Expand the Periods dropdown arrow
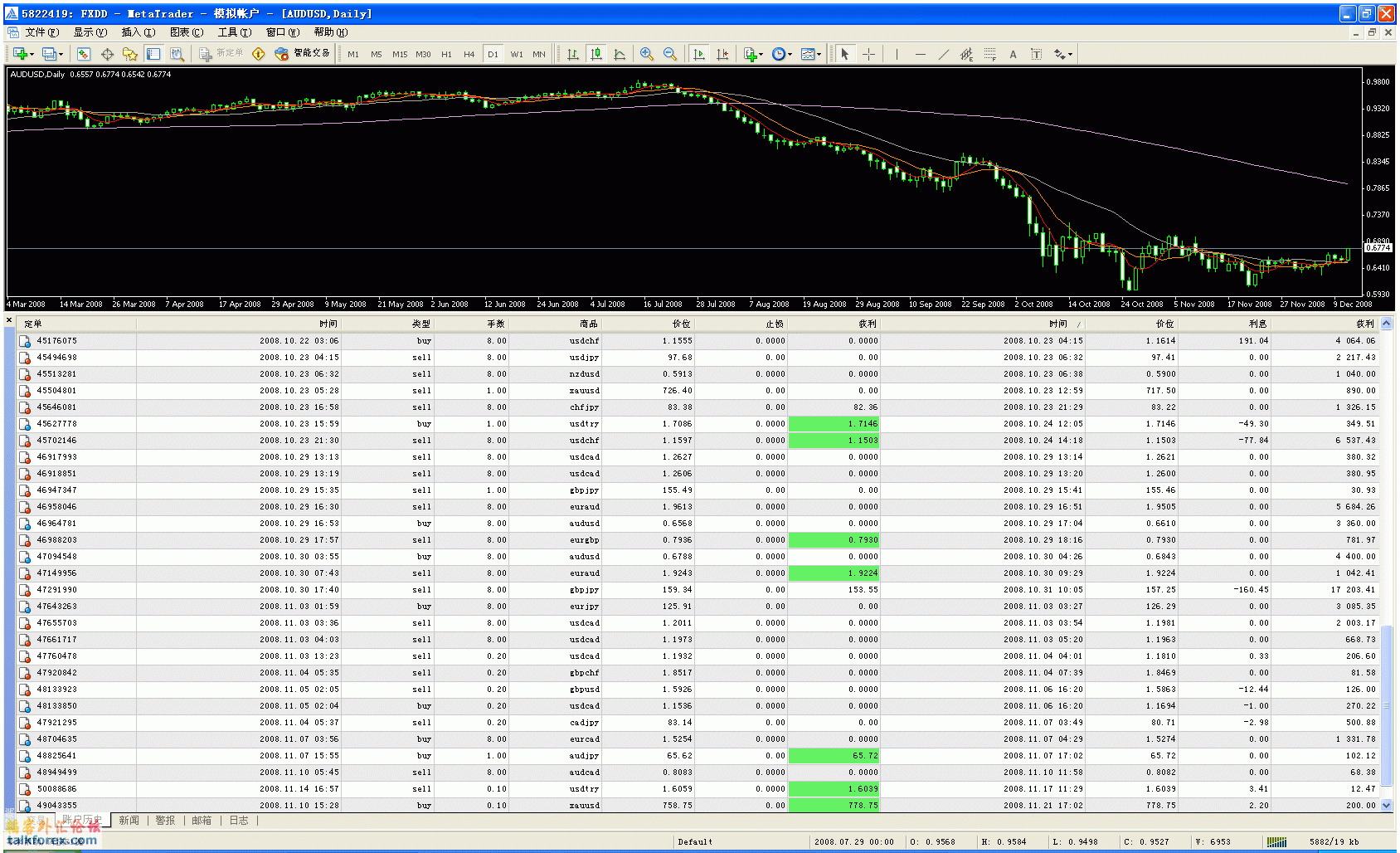The image size is (1400, 853). coord(790,55)
